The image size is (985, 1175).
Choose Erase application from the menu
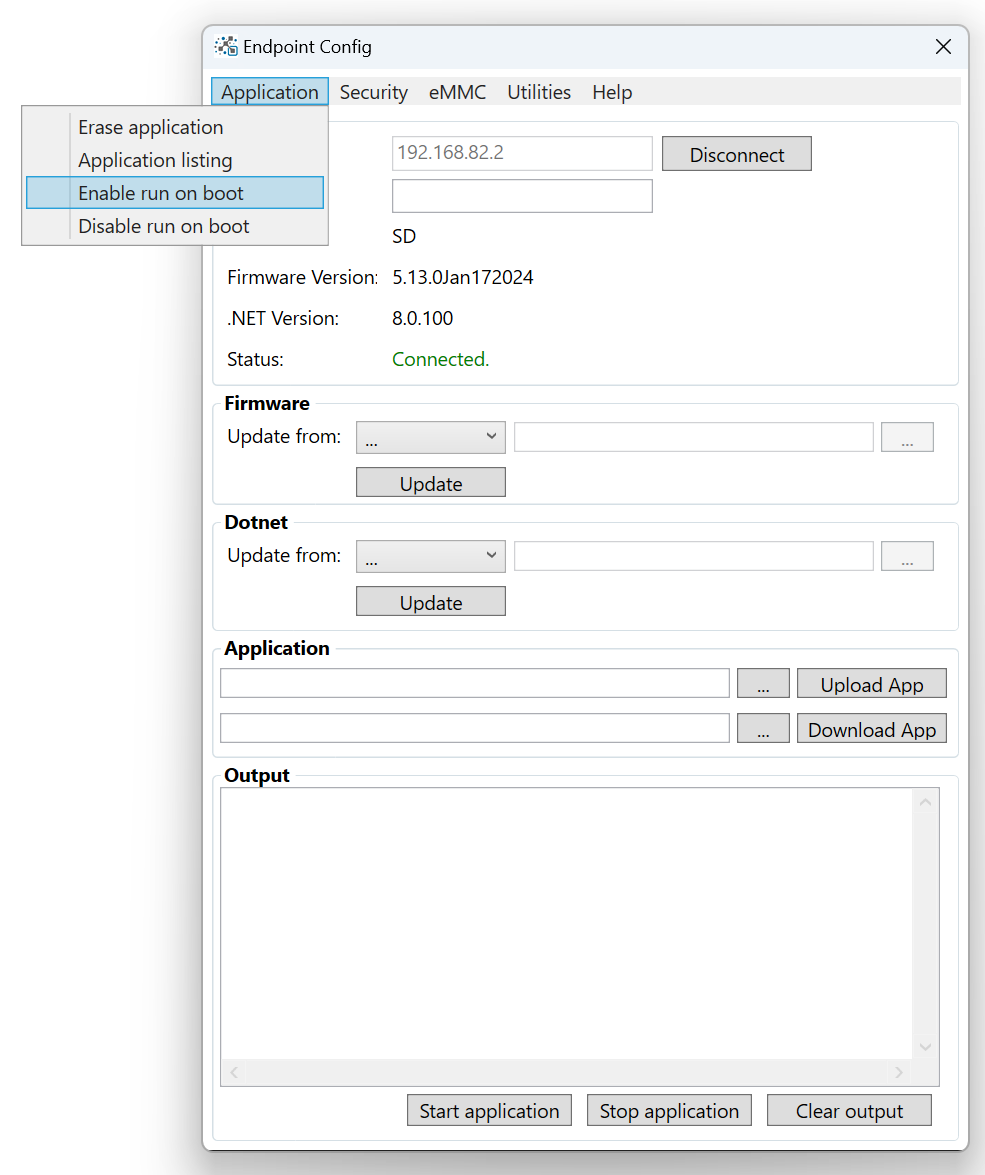click(150, 127)
